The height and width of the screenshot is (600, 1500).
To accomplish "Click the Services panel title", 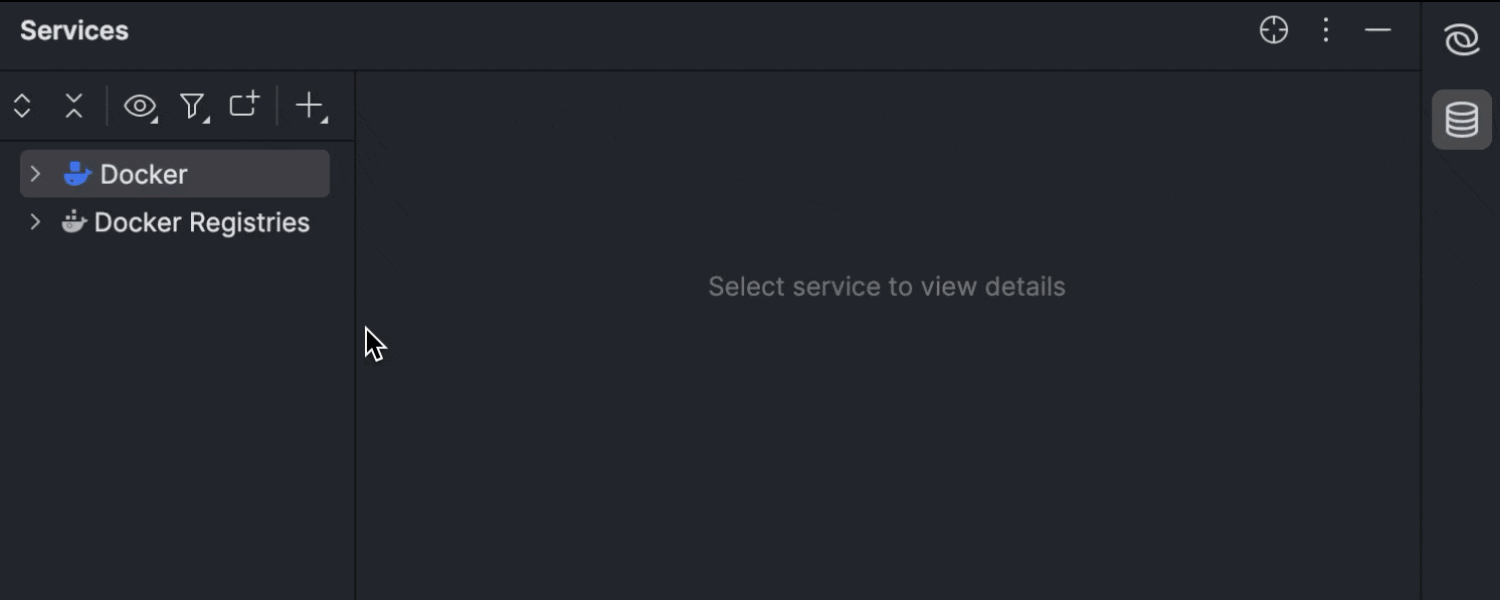I will point(74,31).
